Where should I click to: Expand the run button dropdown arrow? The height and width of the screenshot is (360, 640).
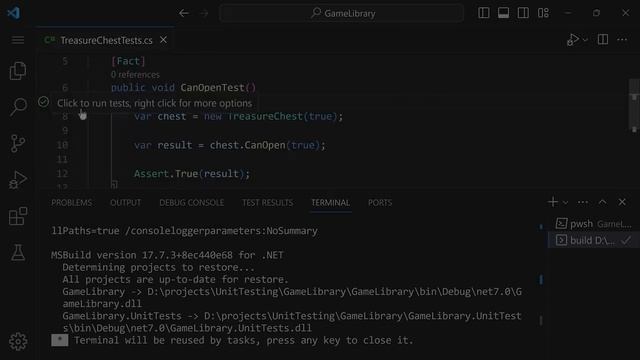click(x=585, y=40)
